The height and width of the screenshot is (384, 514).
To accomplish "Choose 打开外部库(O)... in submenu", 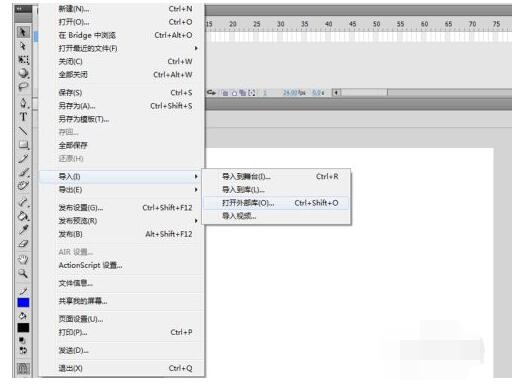I will click(x=276, y=203).
